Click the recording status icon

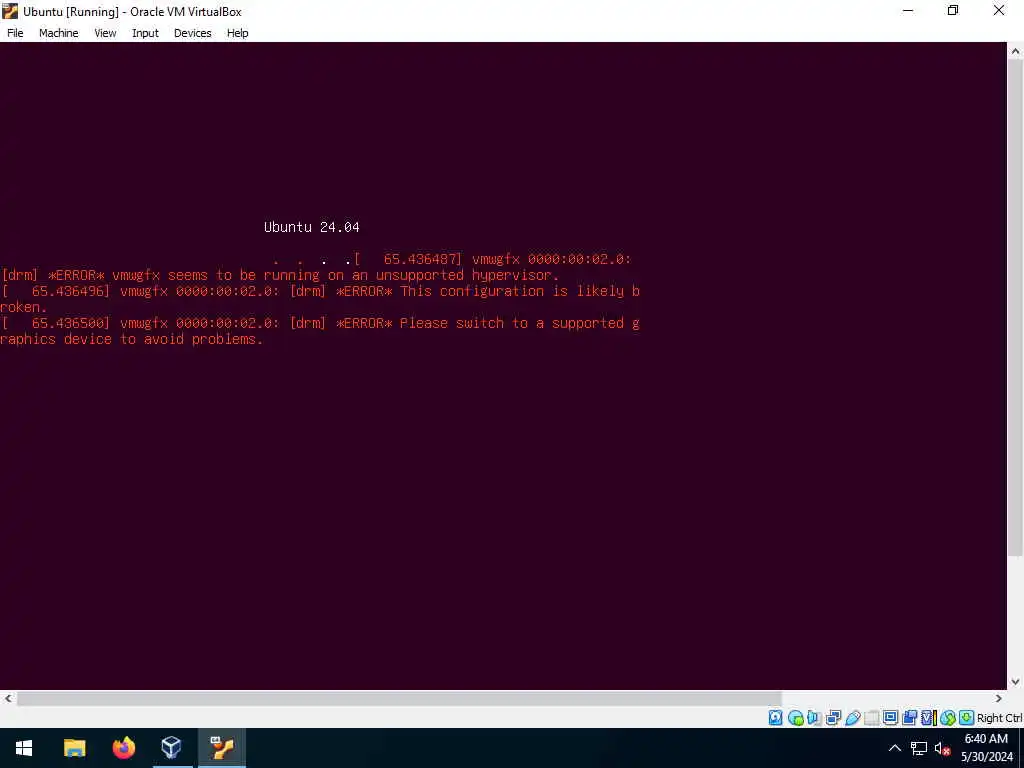[x=909, y=718]
